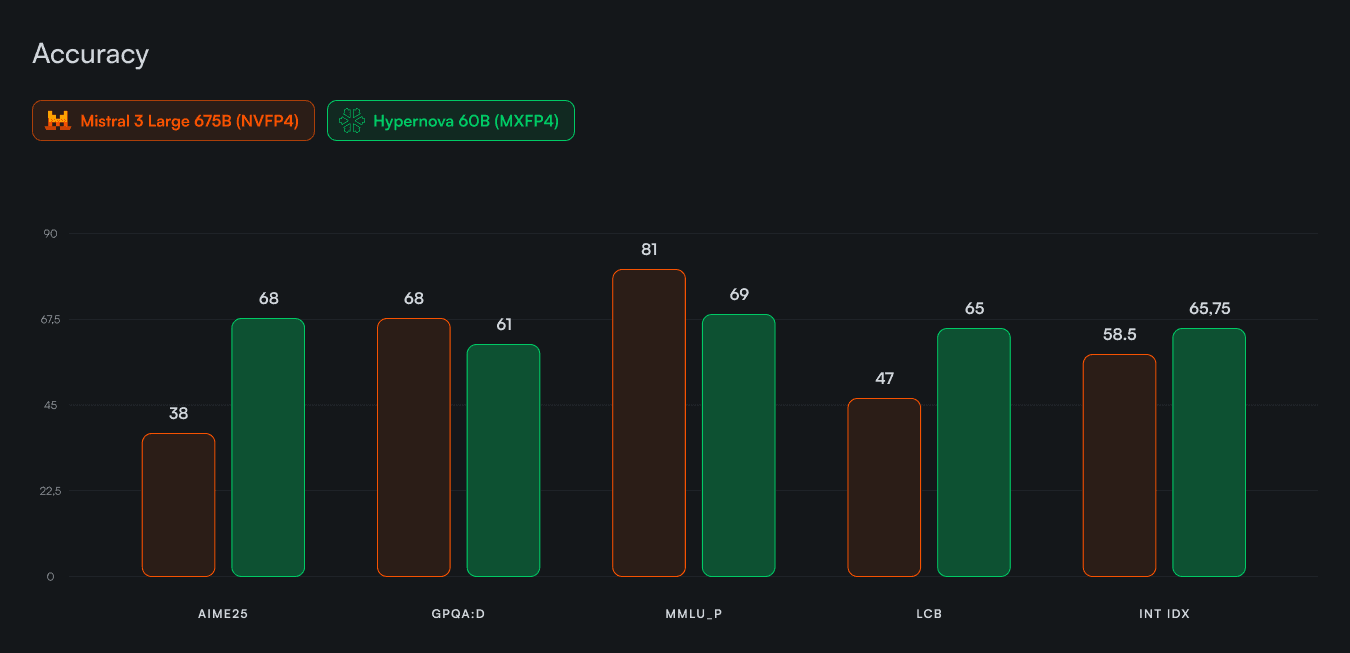Click the orange MMLU_P bar labeled 81

pos(648,423)
